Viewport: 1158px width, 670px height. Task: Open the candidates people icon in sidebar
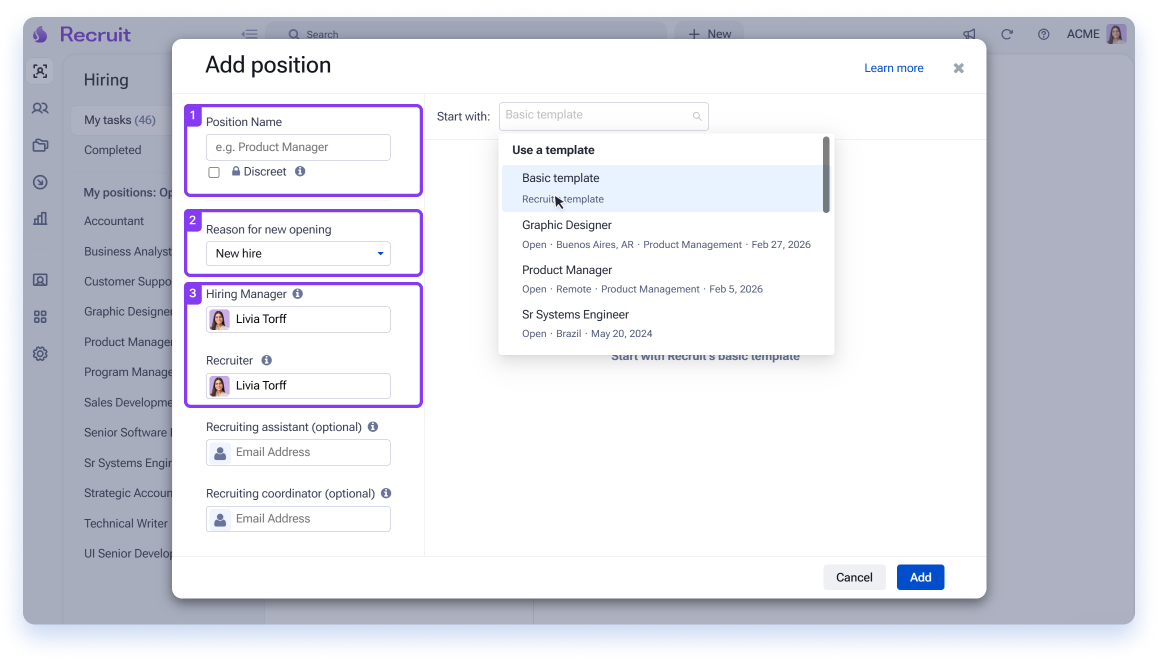click(41, 108)
